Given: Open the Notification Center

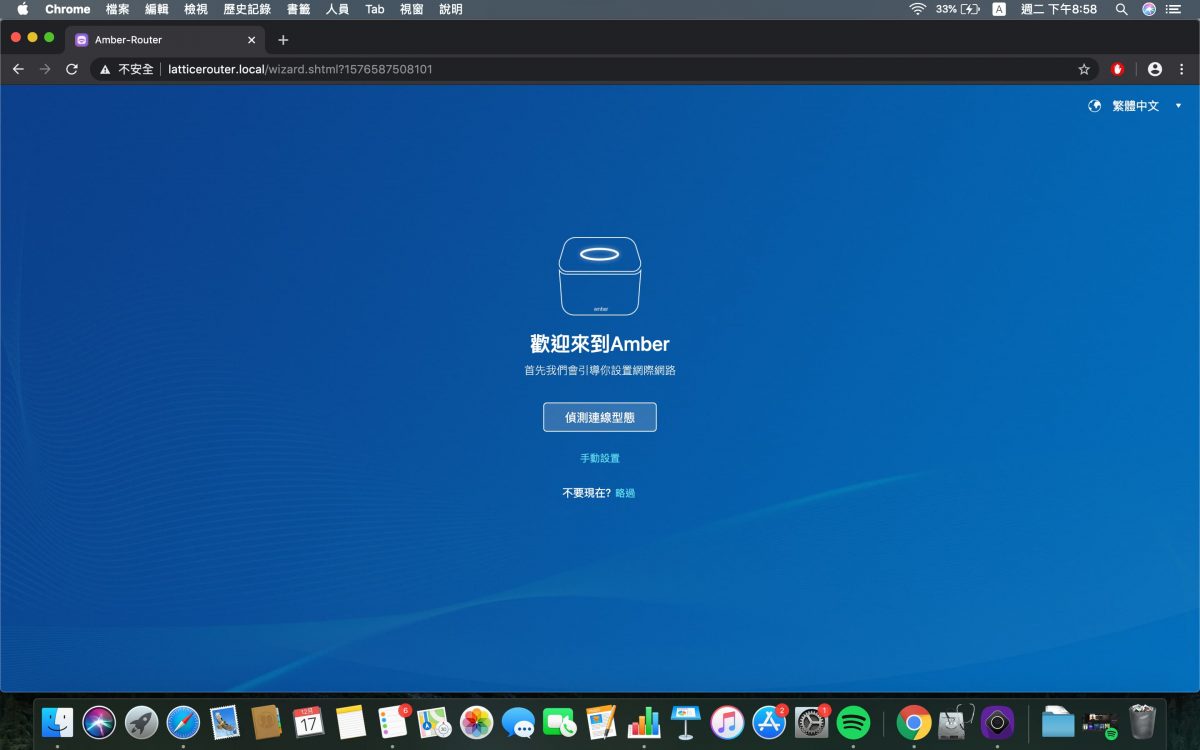Looking at the screenshot, I should point(1174,9).
